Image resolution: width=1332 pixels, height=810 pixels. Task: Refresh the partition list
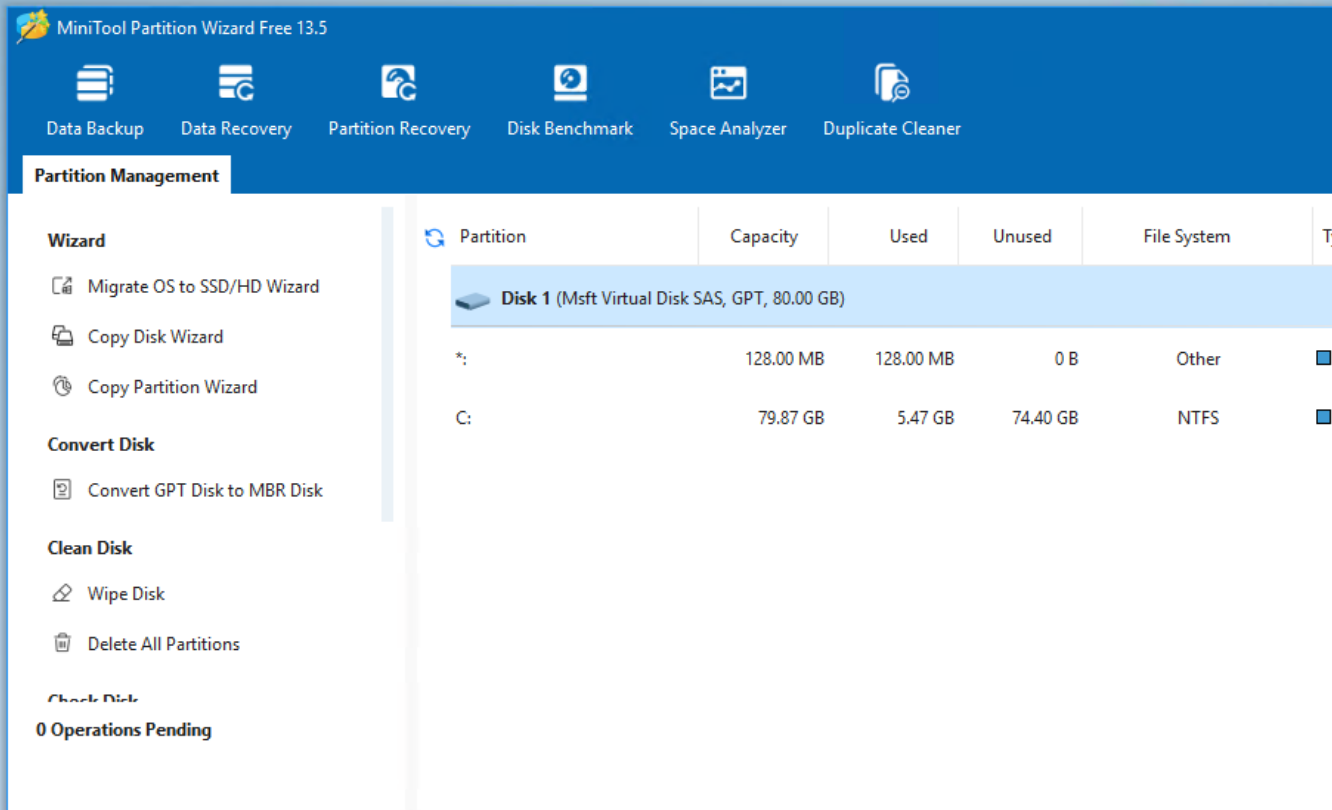click(431, 235)
